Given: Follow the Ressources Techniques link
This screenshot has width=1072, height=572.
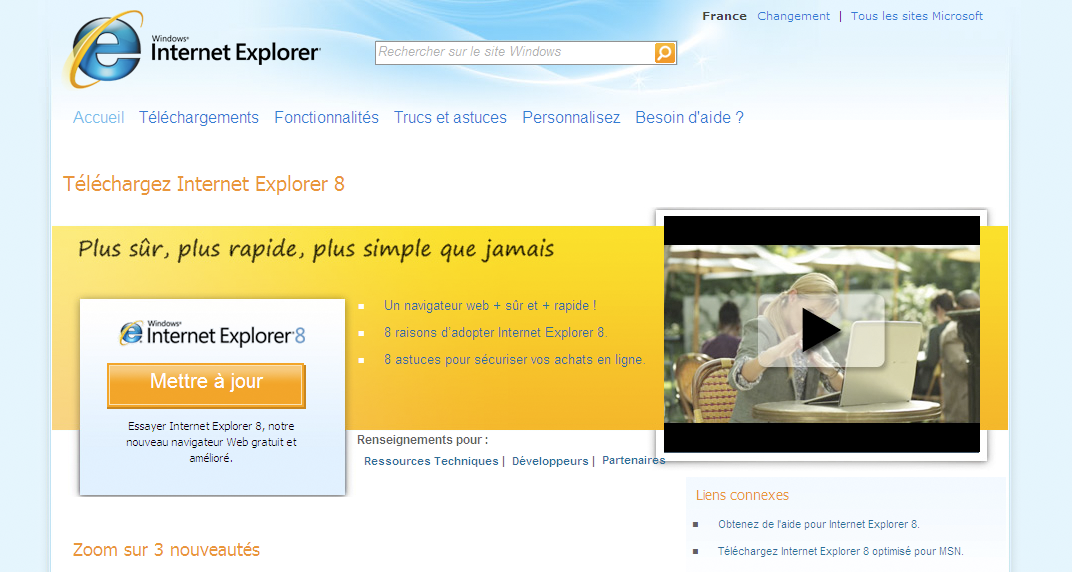Looking at the screenshot, I should [431, 461].
